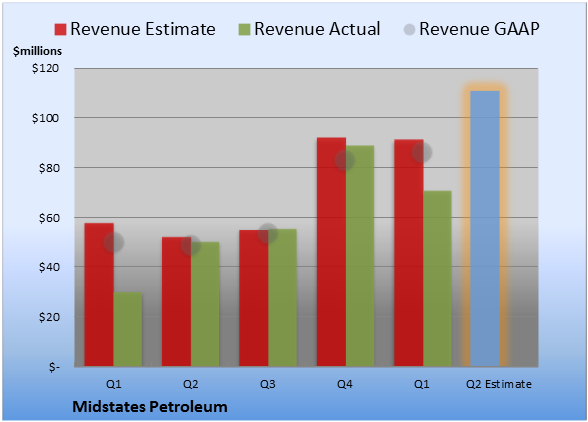588x422 pixels.
Task: Click the '$20' axis value
Action: [x=49, y=317]
